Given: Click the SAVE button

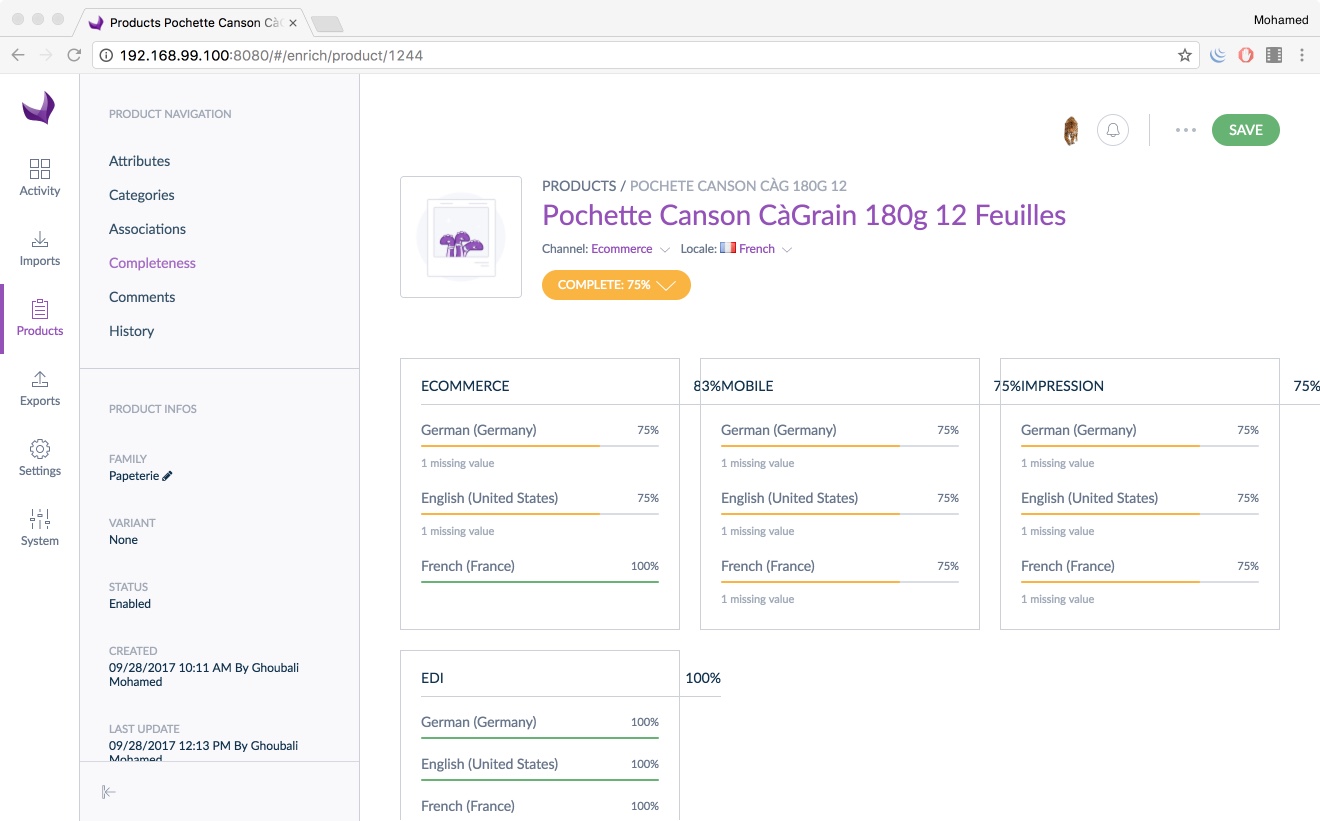Looking at the screenshot, I should coord(1245,130).
